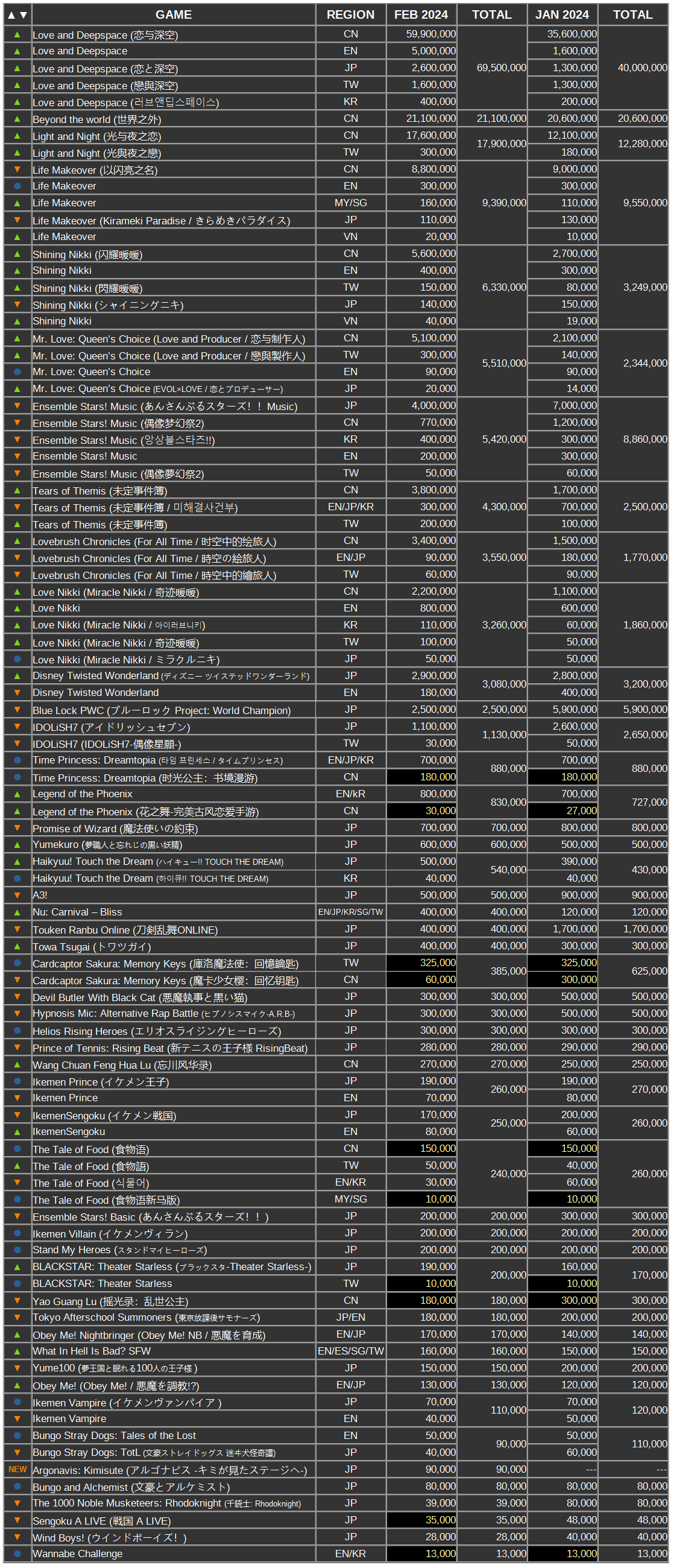Click the NEW badge beside Argonavis: Kimisute

pyautogui.click(x=17, y=1468)
